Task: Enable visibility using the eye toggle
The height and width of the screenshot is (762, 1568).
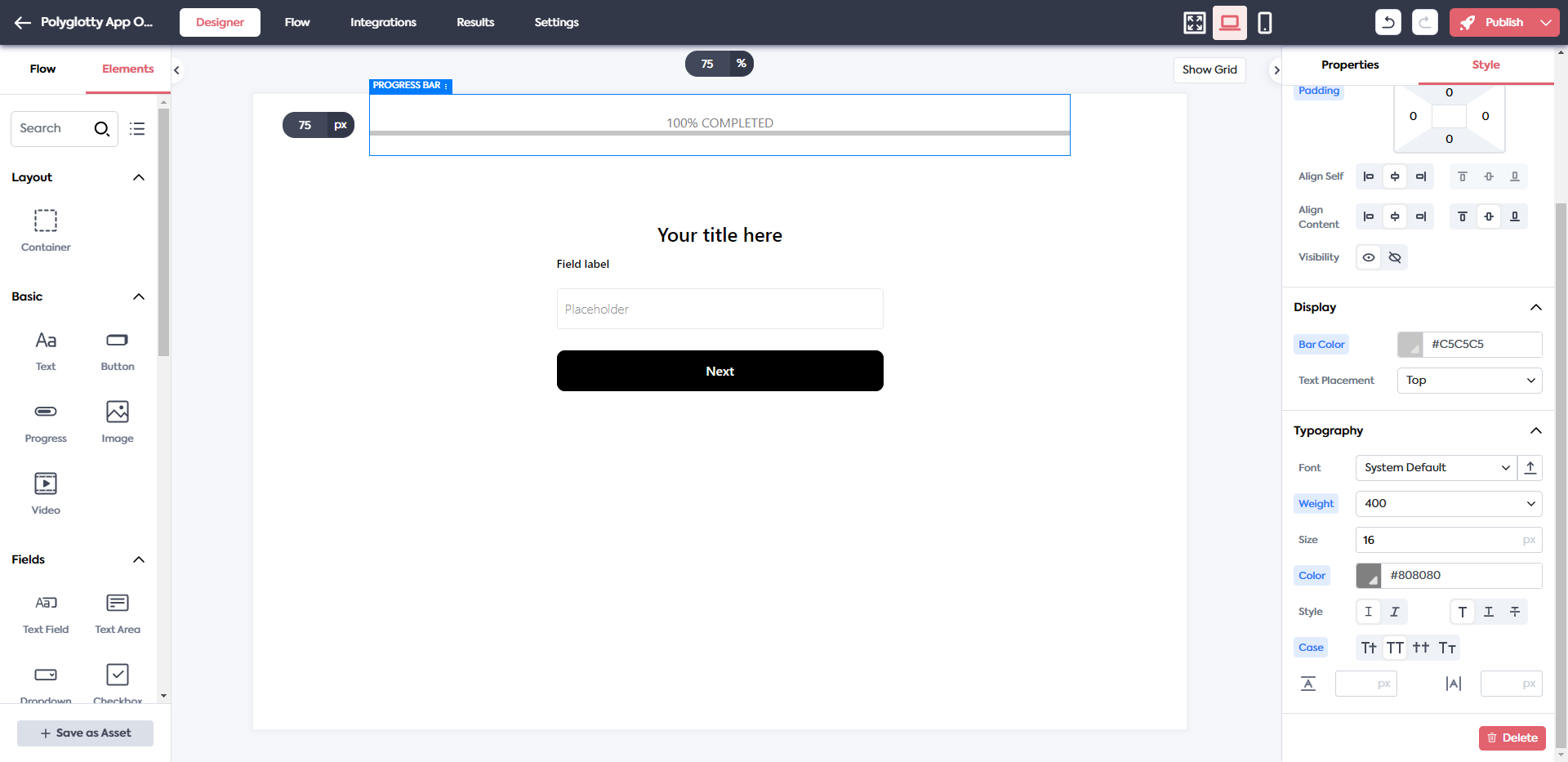Action: click(1368, 257)
